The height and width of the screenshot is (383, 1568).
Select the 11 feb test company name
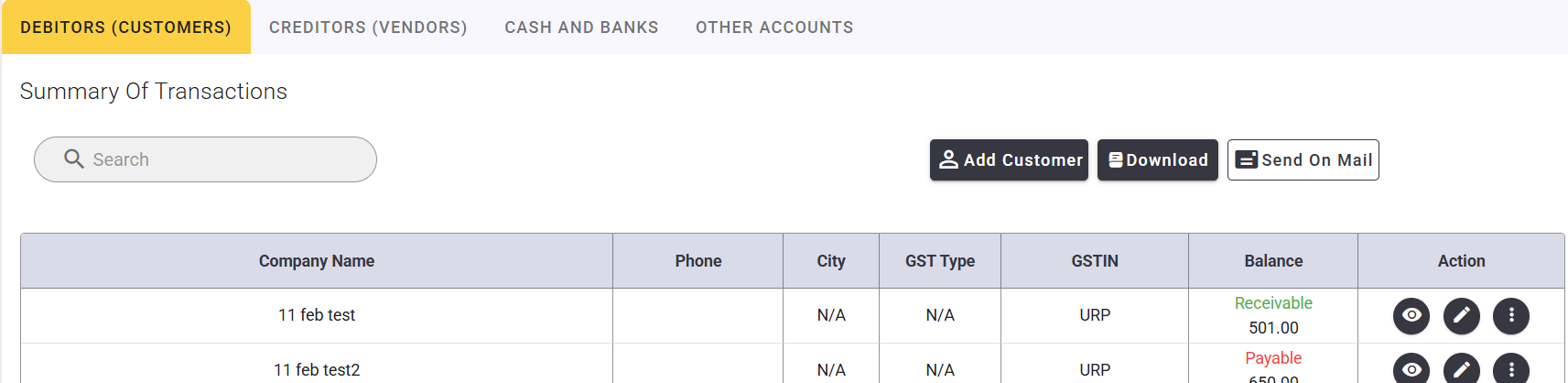coord(317,315)
